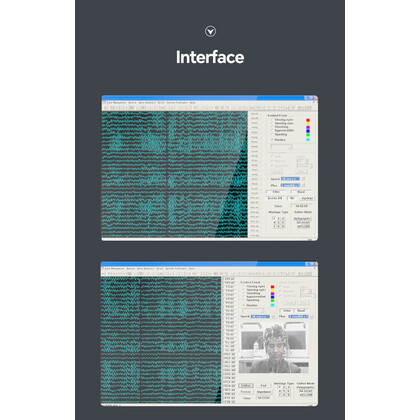
Task: Click the Collect button in video window
Action: [246, 385]
